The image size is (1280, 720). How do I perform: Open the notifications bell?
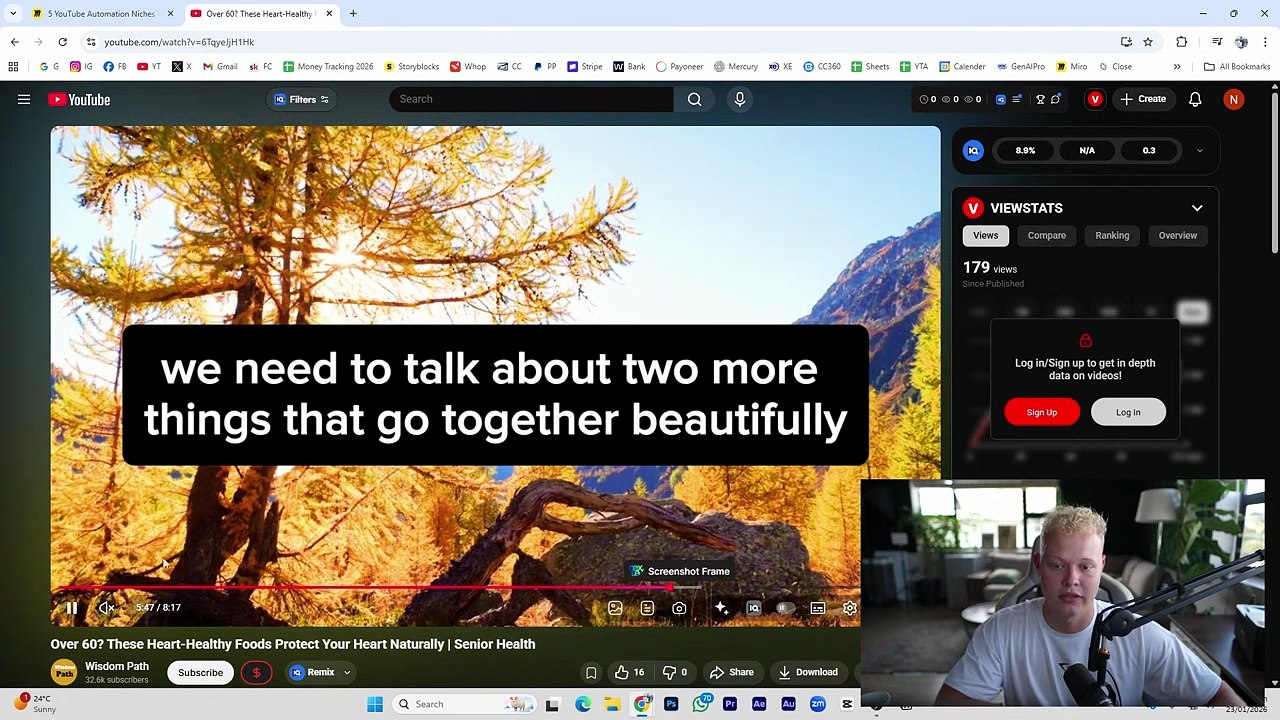(x=1195, y=99)
